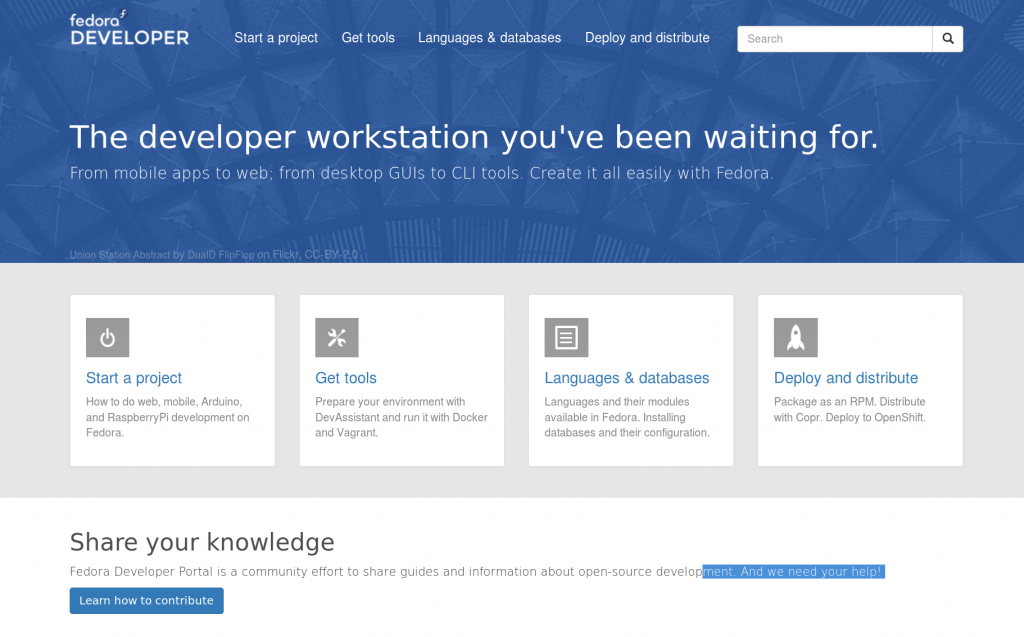Open Start a project from the navigation bar
Viewport: 1024px width, 637px height.
tap(276, 38)
